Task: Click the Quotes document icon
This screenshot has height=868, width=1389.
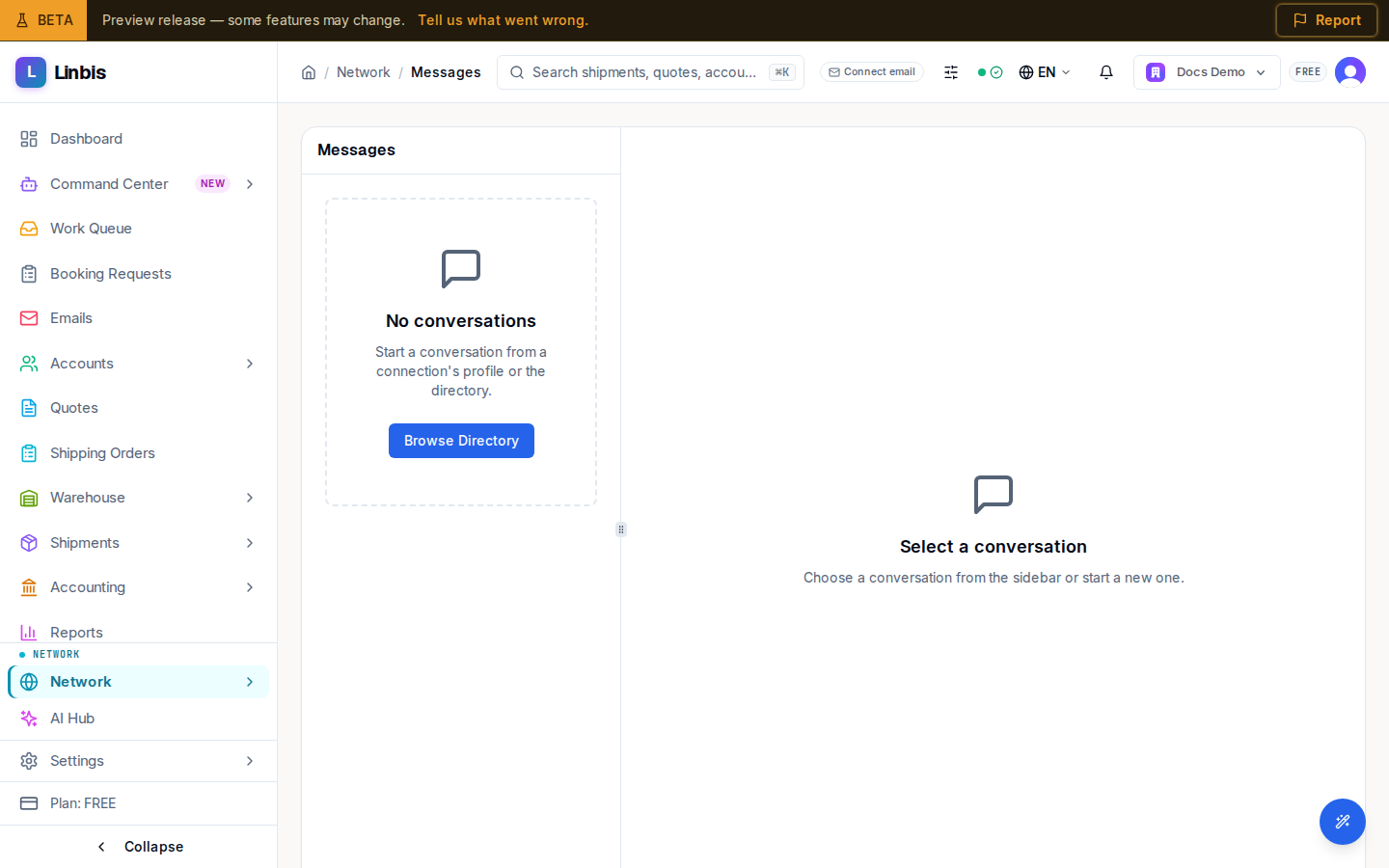Action: pos(29,408)
